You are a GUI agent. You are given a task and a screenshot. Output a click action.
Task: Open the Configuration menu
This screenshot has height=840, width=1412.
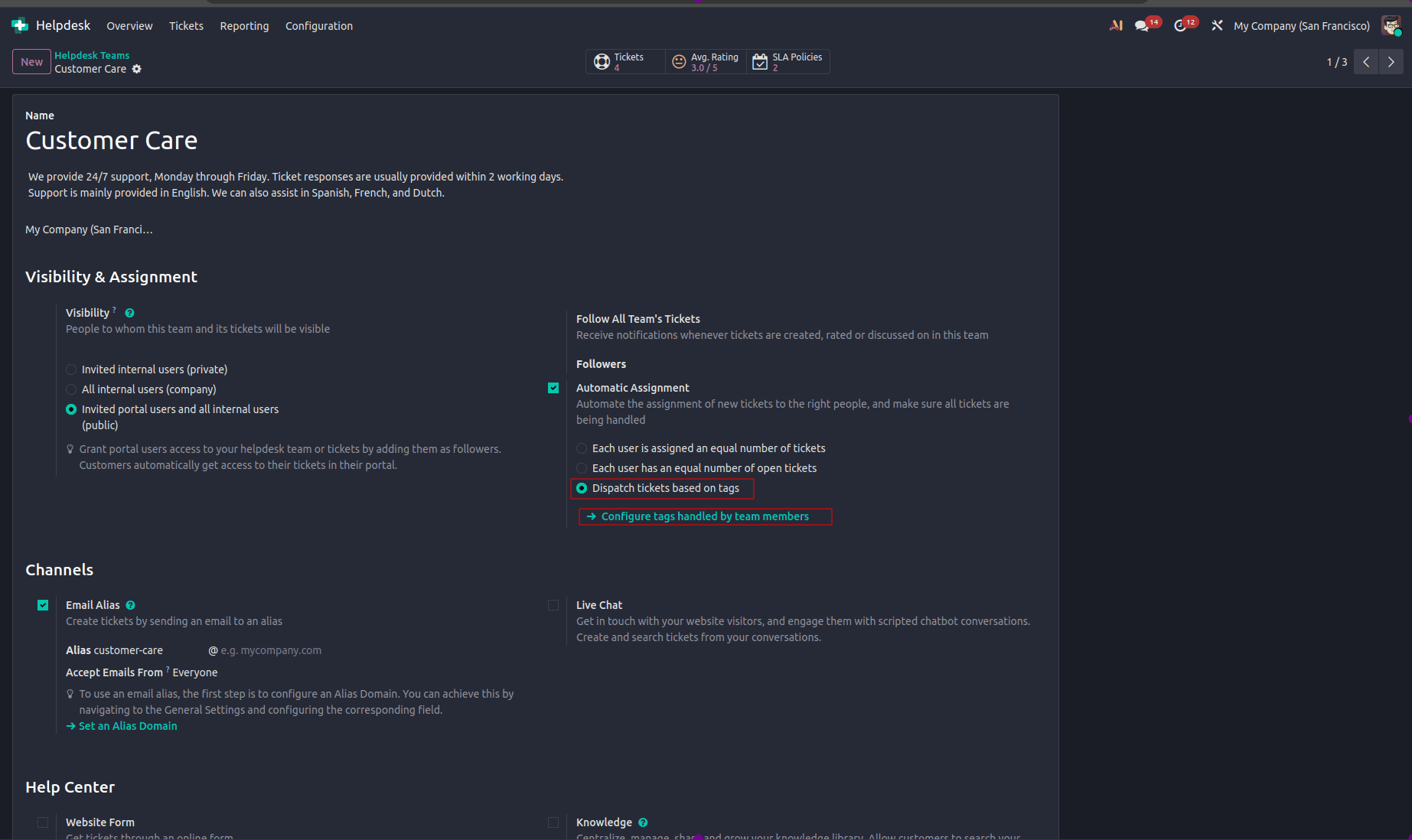tap(319, 26)
